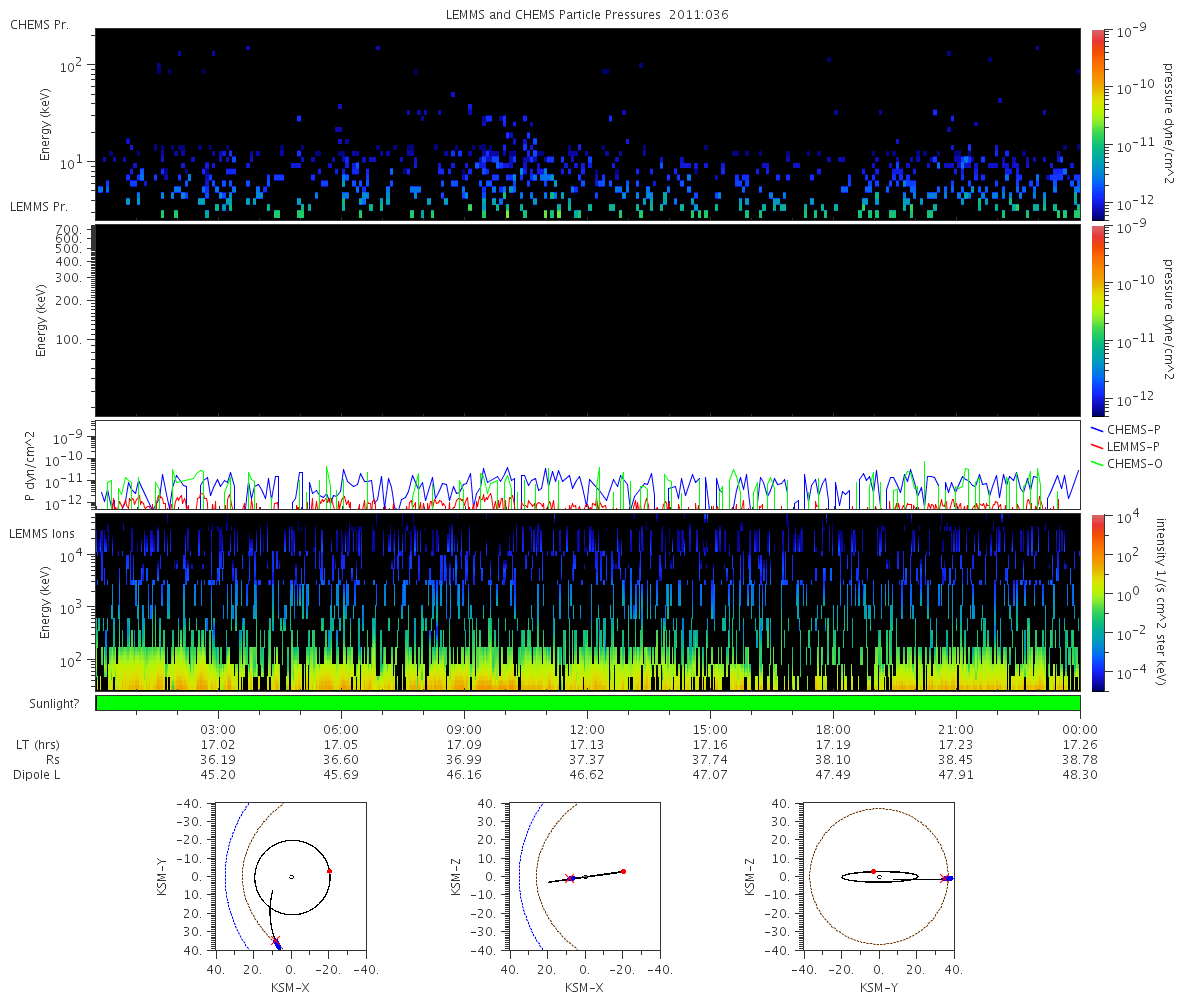Click the LEMMS Ions intensity color bar

[x=1097, y=603]
